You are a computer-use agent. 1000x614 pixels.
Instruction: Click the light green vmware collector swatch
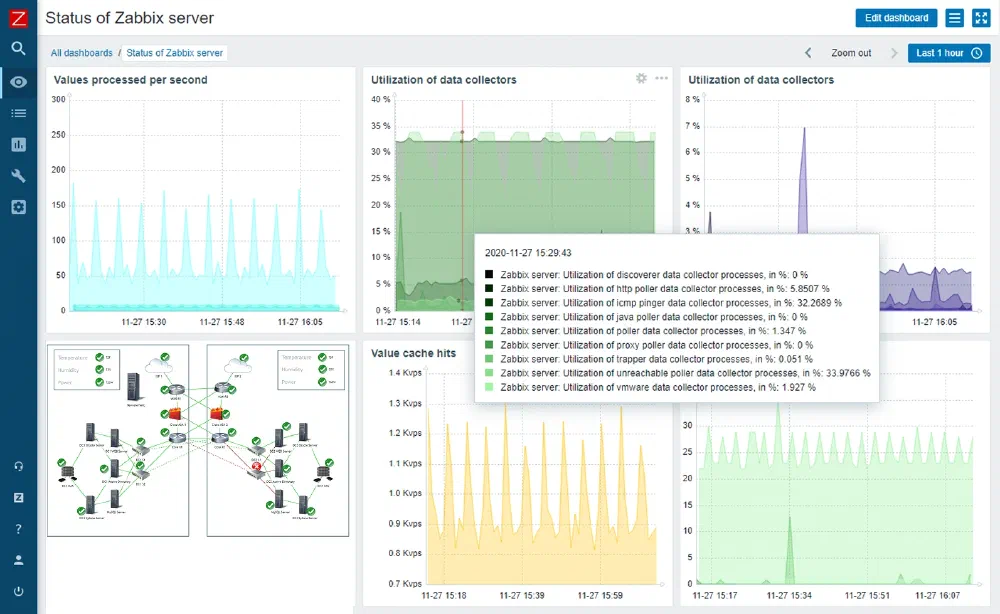click(489, 386)
